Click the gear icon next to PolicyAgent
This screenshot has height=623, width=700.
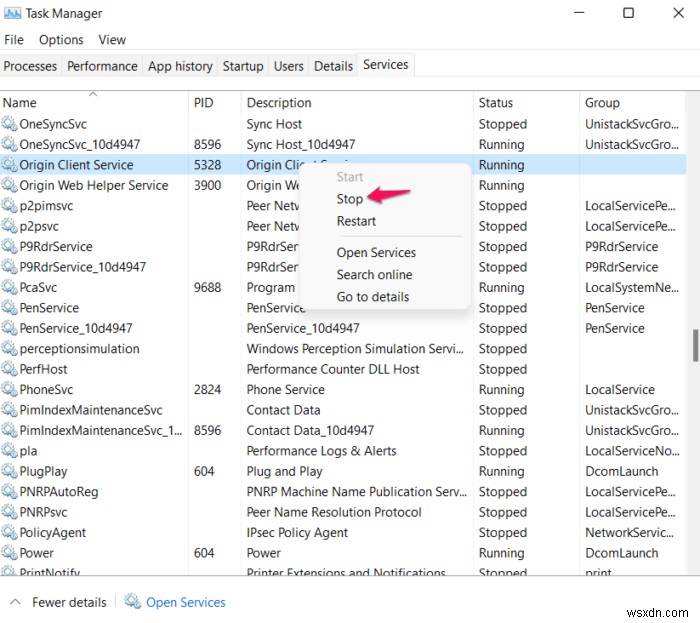9,533
